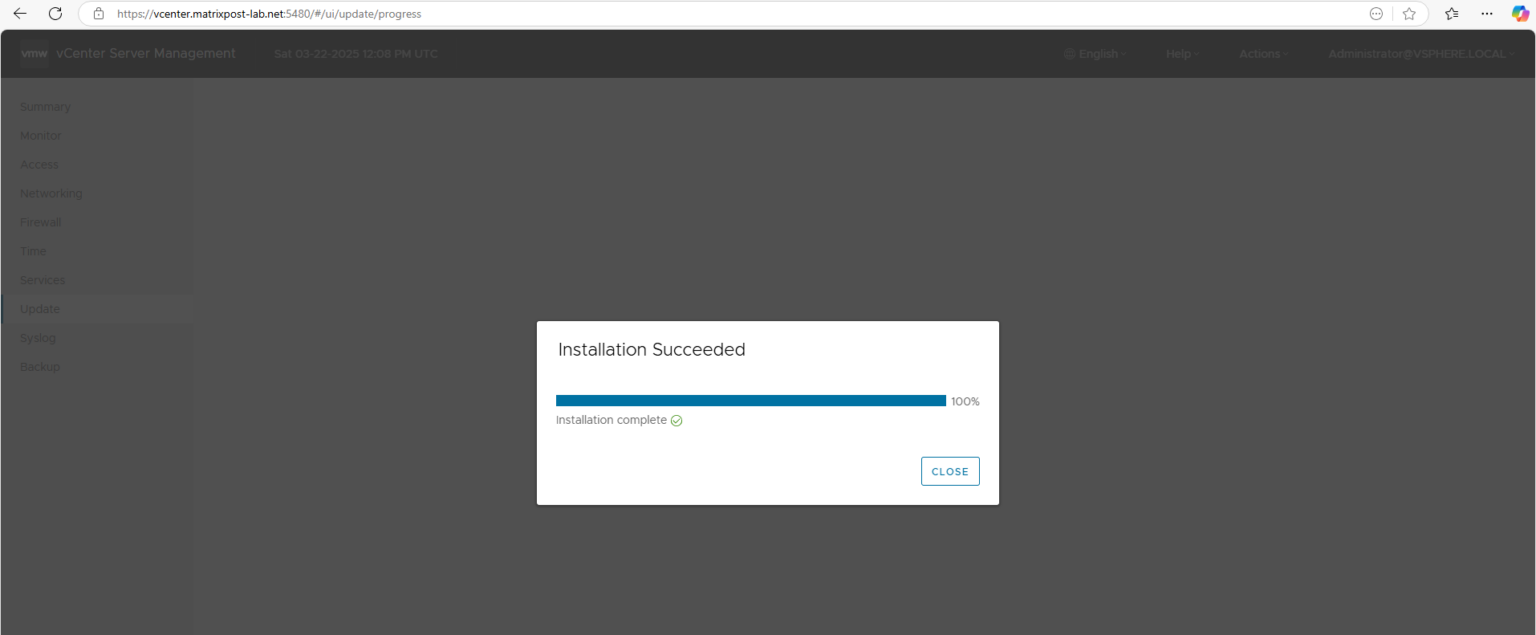The image size is (1536, 635).
Task: Add this page to favorites via the star icon
Action: tap(1410, 13)
